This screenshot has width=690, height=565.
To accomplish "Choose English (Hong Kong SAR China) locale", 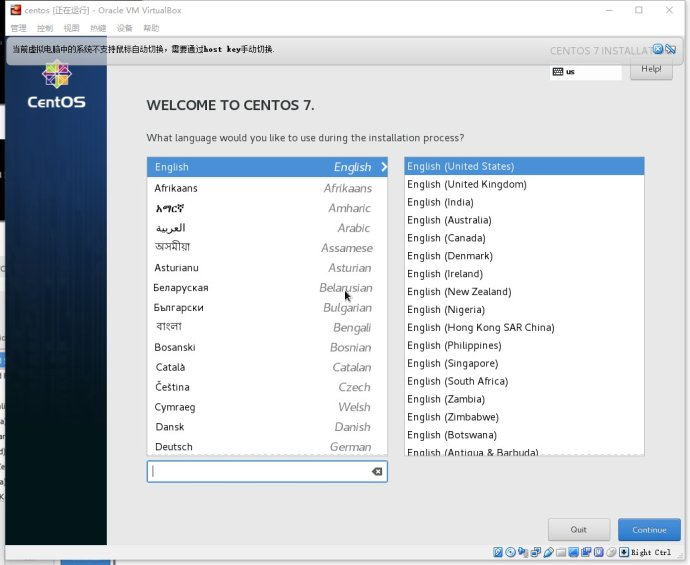I will click(x=524, y=327).
